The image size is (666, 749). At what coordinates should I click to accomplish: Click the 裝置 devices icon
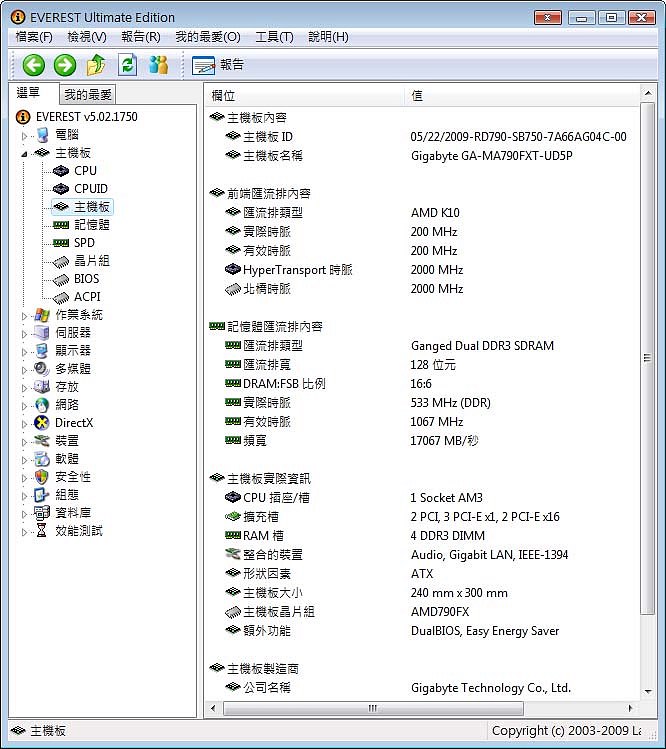[x=42, y=440]
